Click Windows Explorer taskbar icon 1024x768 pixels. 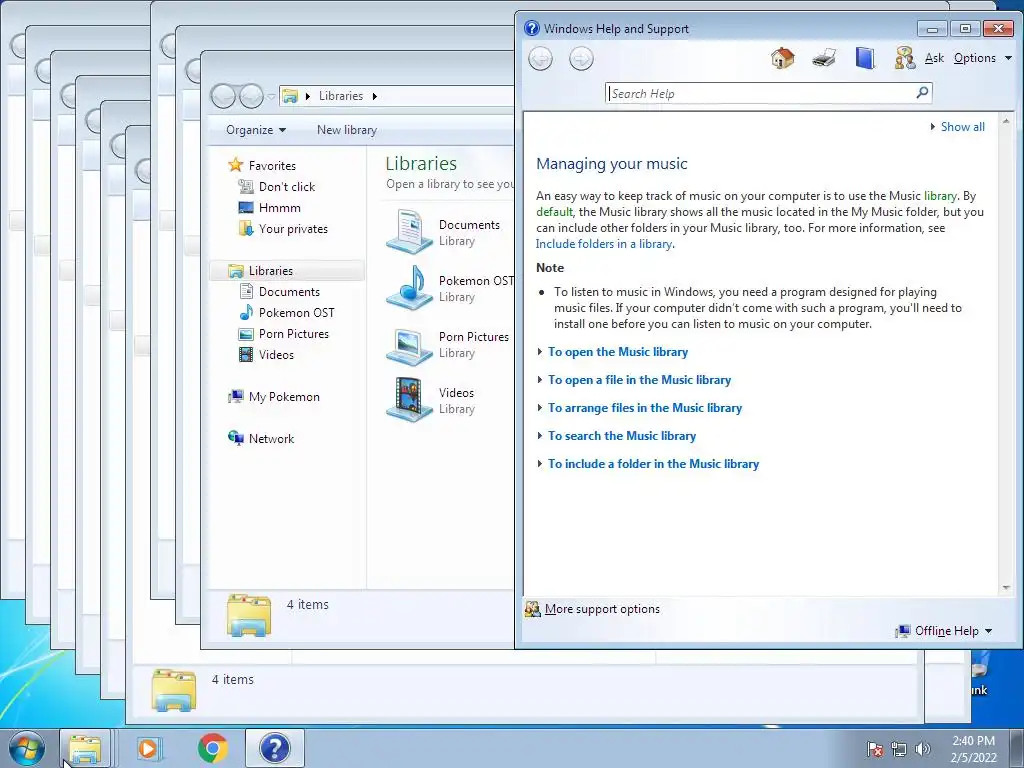click(85, 748)
